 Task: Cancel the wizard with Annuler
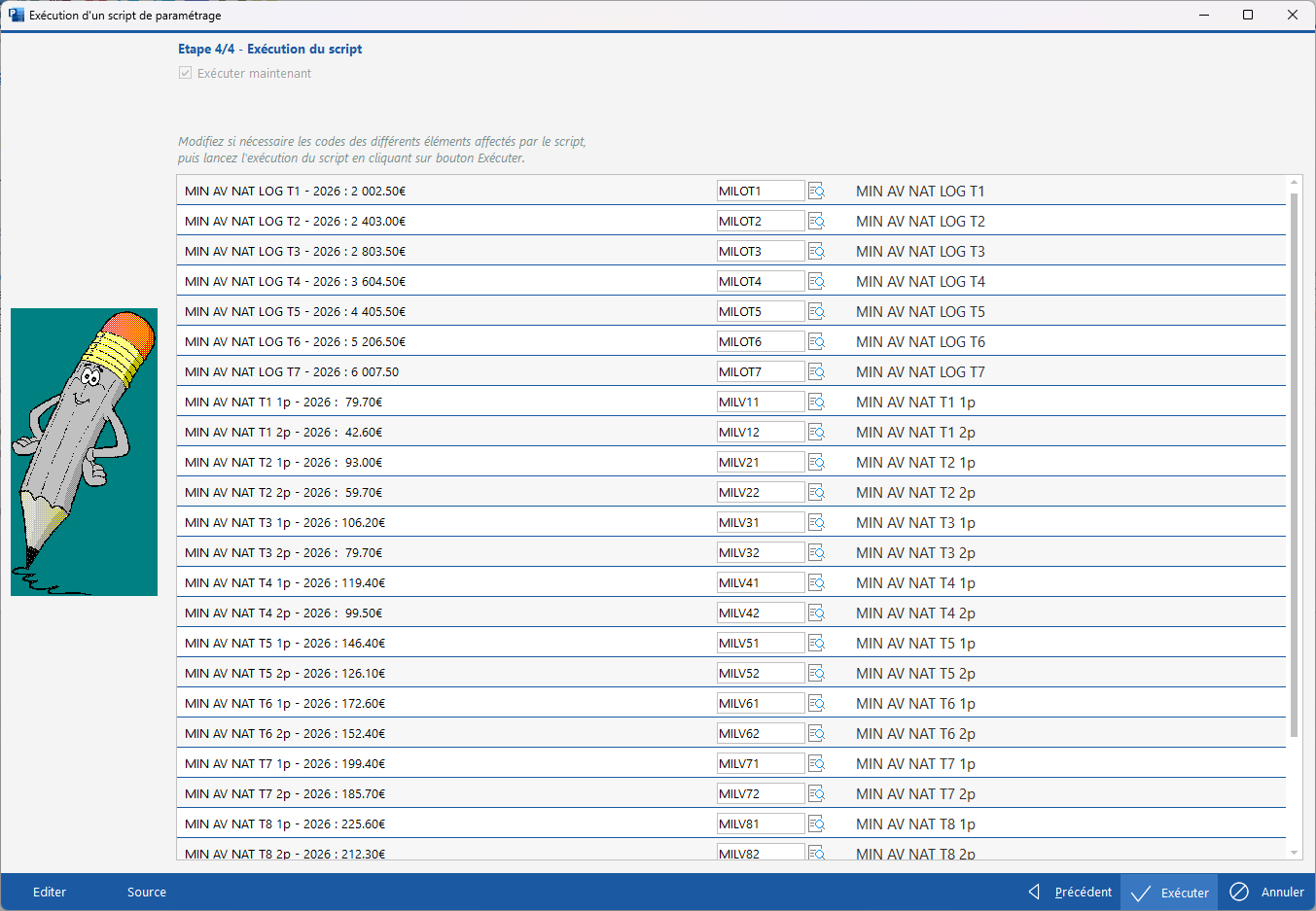pyautogui.click(x=1267, y=893)
